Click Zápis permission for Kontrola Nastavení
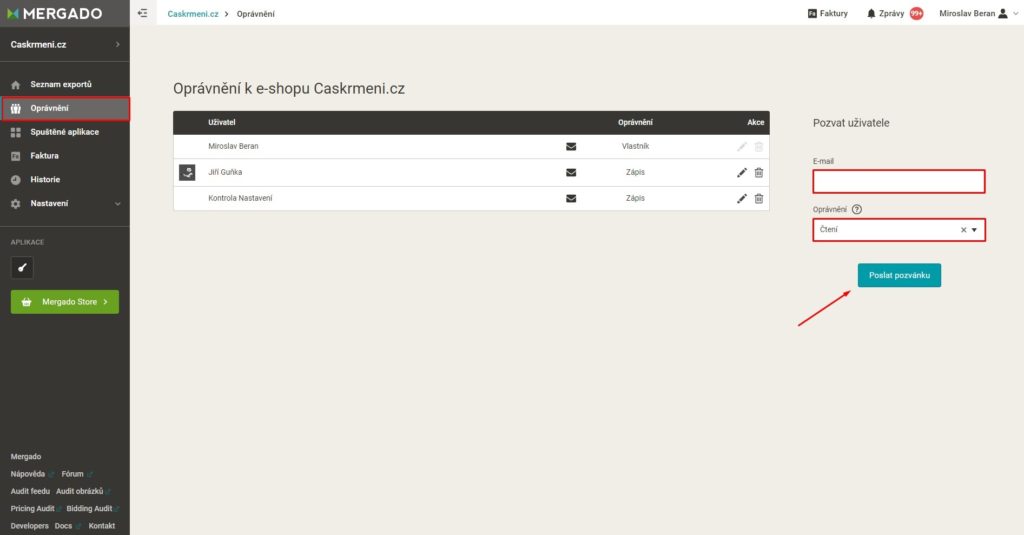Viewport: 1024px width, 535px height. tap(635, 199)
